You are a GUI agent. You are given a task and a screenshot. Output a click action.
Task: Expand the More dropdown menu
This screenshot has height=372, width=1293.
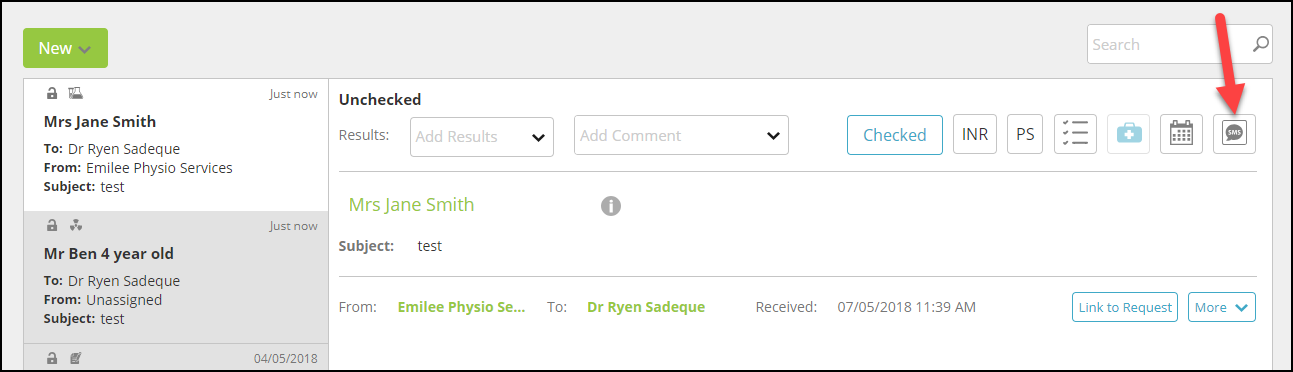point(1222,307)
